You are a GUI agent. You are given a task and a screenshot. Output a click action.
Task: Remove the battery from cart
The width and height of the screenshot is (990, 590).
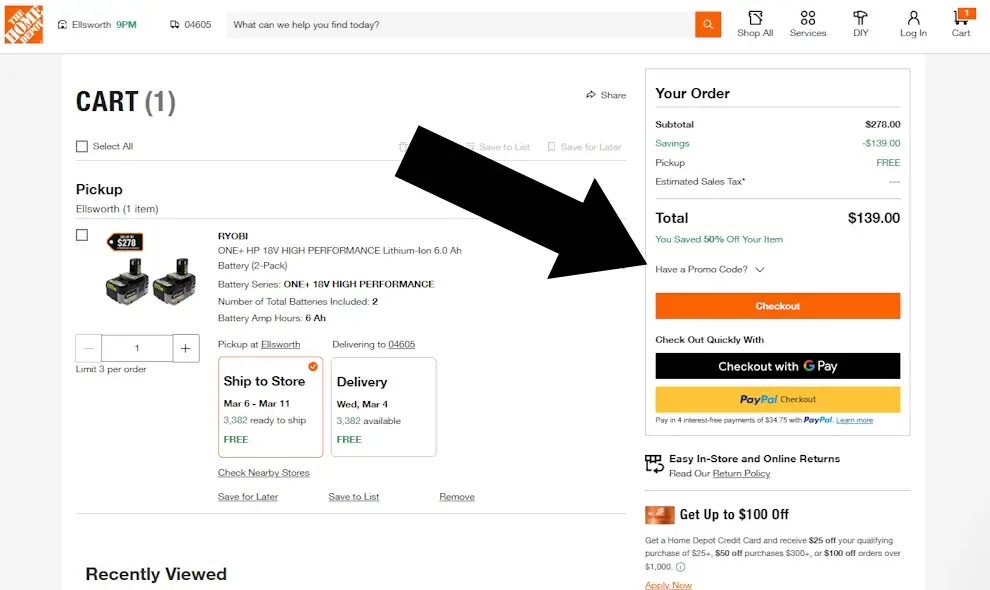[456, 497]
